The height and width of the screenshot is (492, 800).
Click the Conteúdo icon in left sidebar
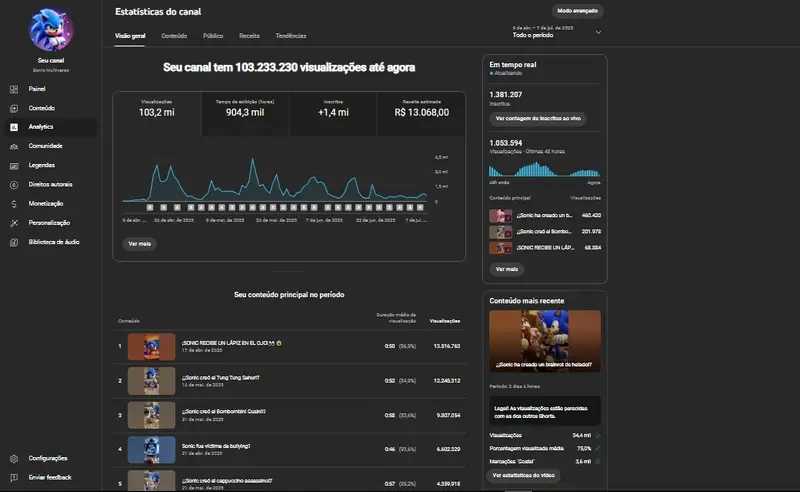(14, 108)
